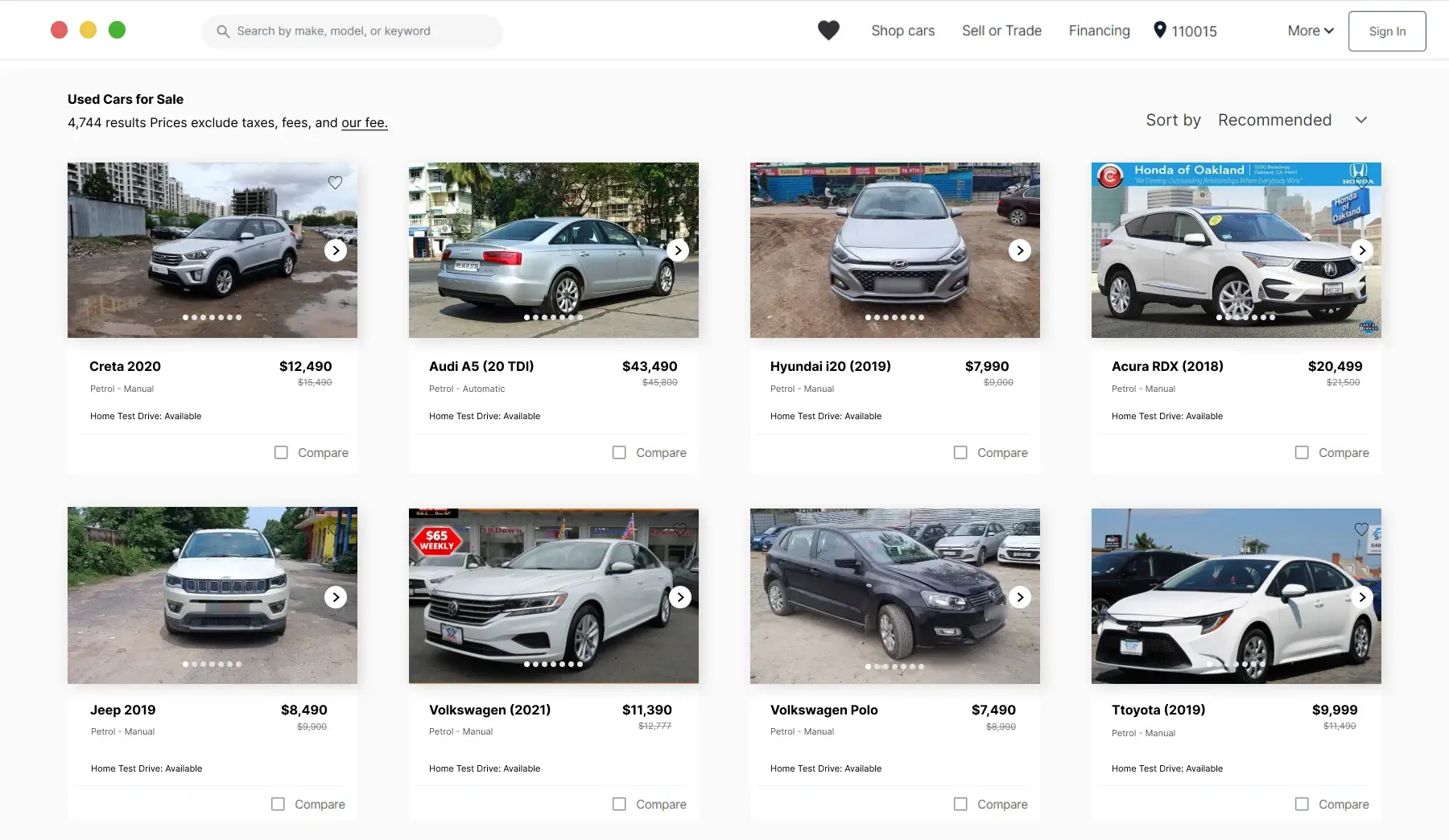
Task: Click the yellow window minimize dot
Action: (88, 30)
